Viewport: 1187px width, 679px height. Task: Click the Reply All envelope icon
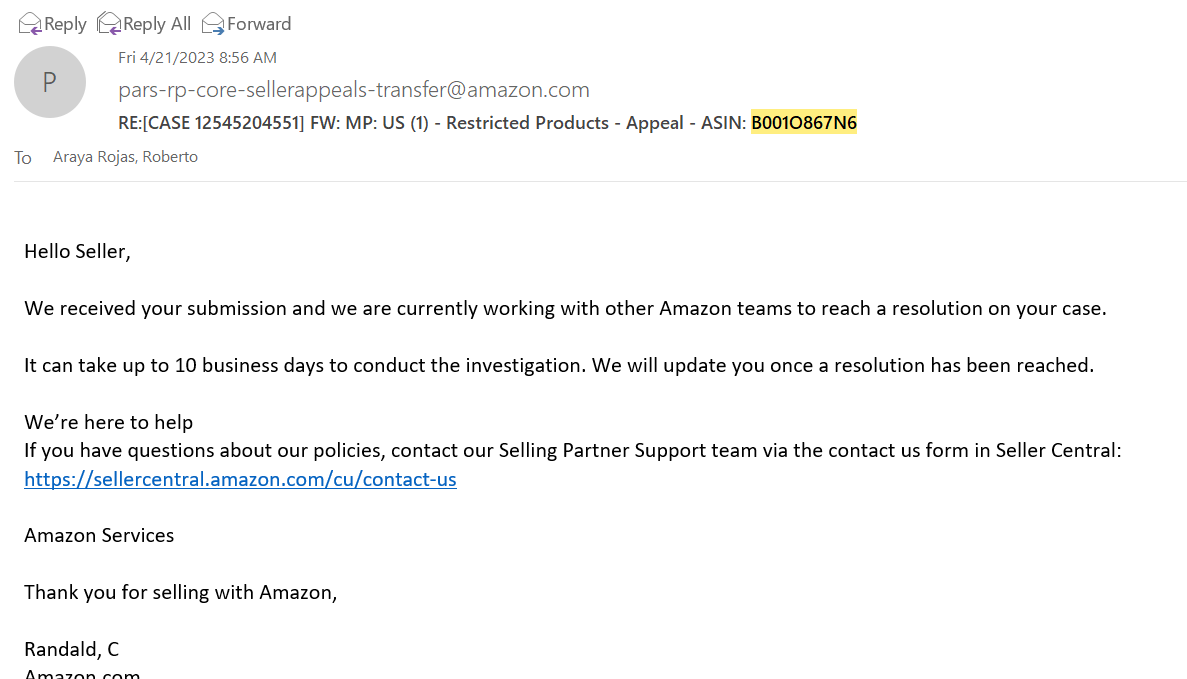tap(108, 23)
